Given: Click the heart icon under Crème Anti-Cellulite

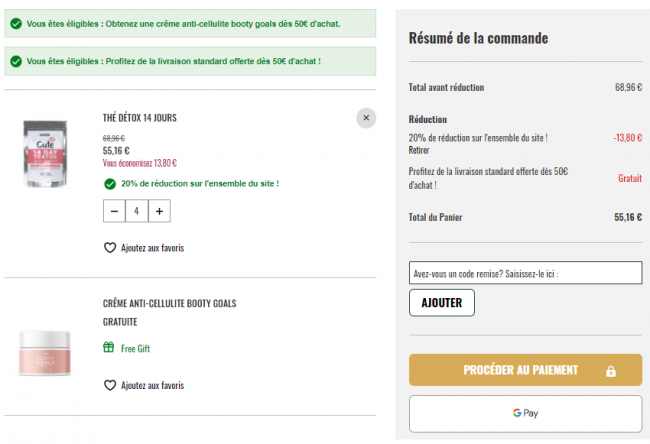Looking at the screenshot, I should pos(110,385).
